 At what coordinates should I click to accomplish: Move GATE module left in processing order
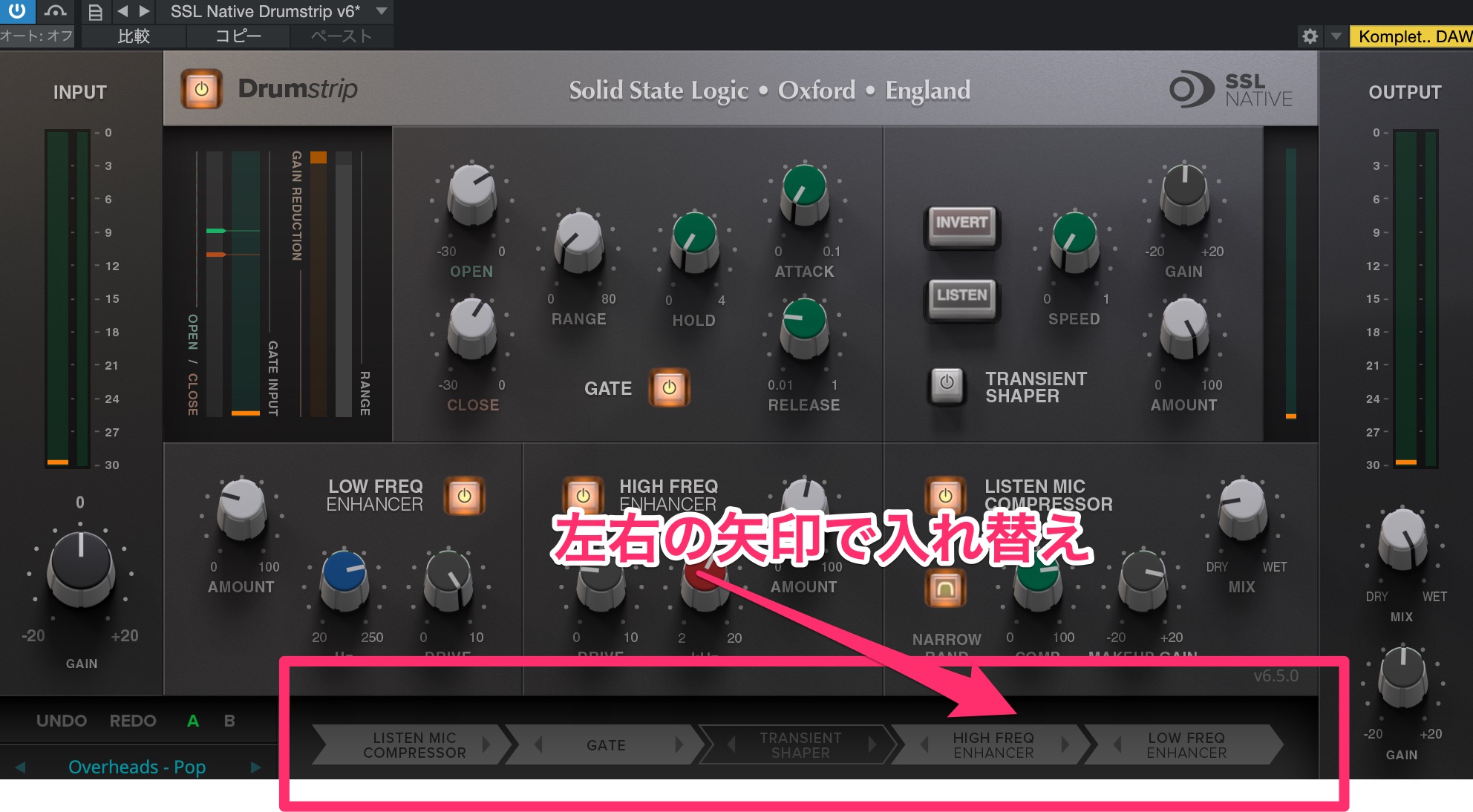539,744
